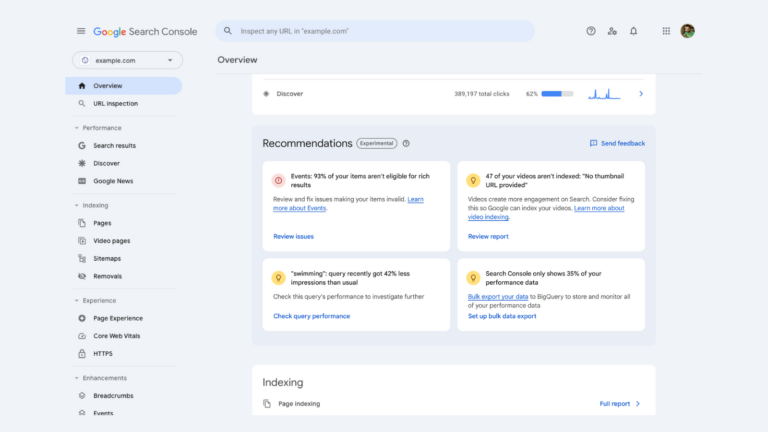The width and height of the screenshot is (768, 432).
Task: Collapse the Enhancements section
Action: pyautogui.click(x=76, y=378)
